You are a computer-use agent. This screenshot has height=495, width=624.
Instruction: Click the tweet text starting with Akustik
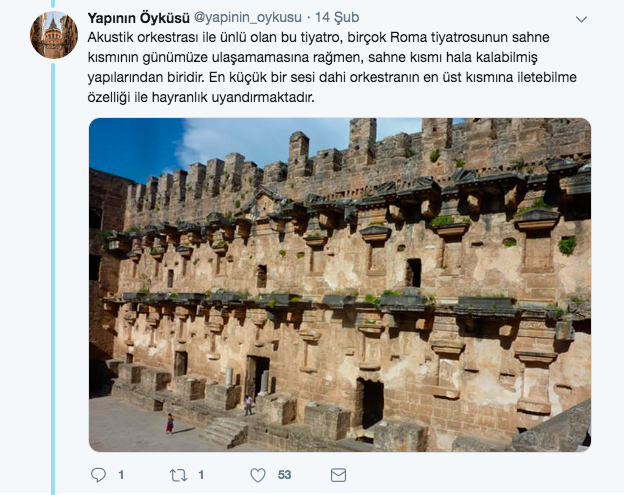[x=332, y=67]
